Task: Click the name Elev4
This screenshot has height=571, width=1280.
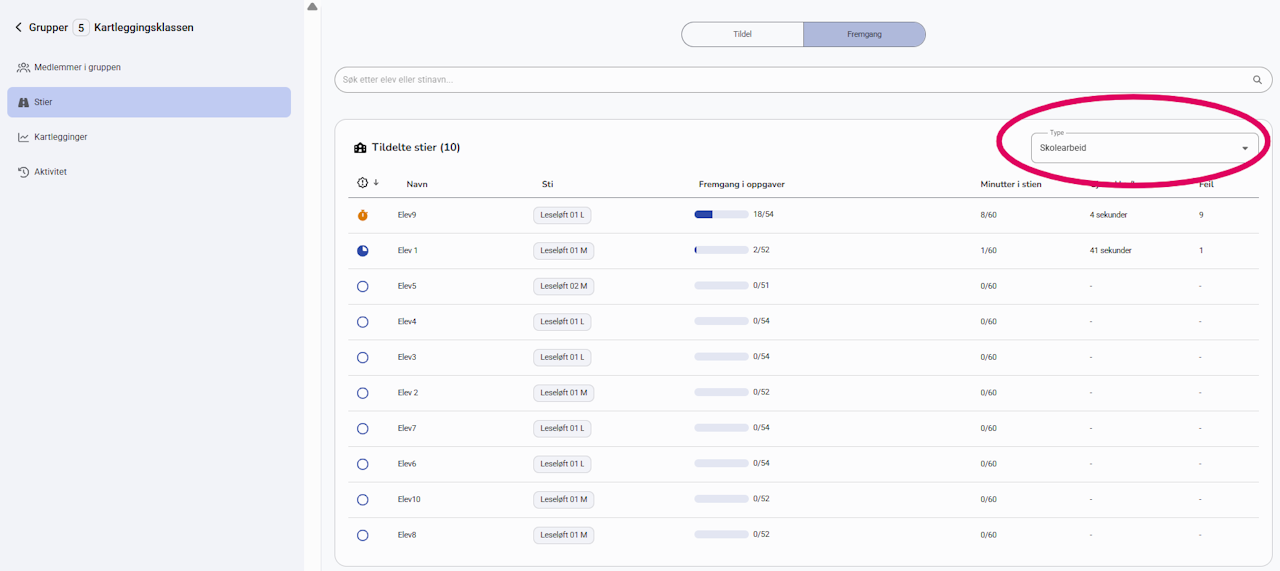Action: [x=407, y=322]
